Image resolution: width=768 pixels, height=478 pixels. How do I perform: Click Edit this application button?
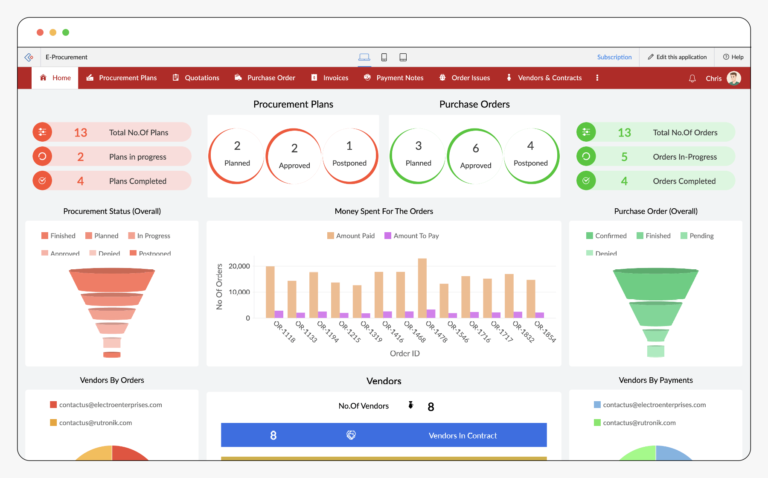click(x=677, y=57)
